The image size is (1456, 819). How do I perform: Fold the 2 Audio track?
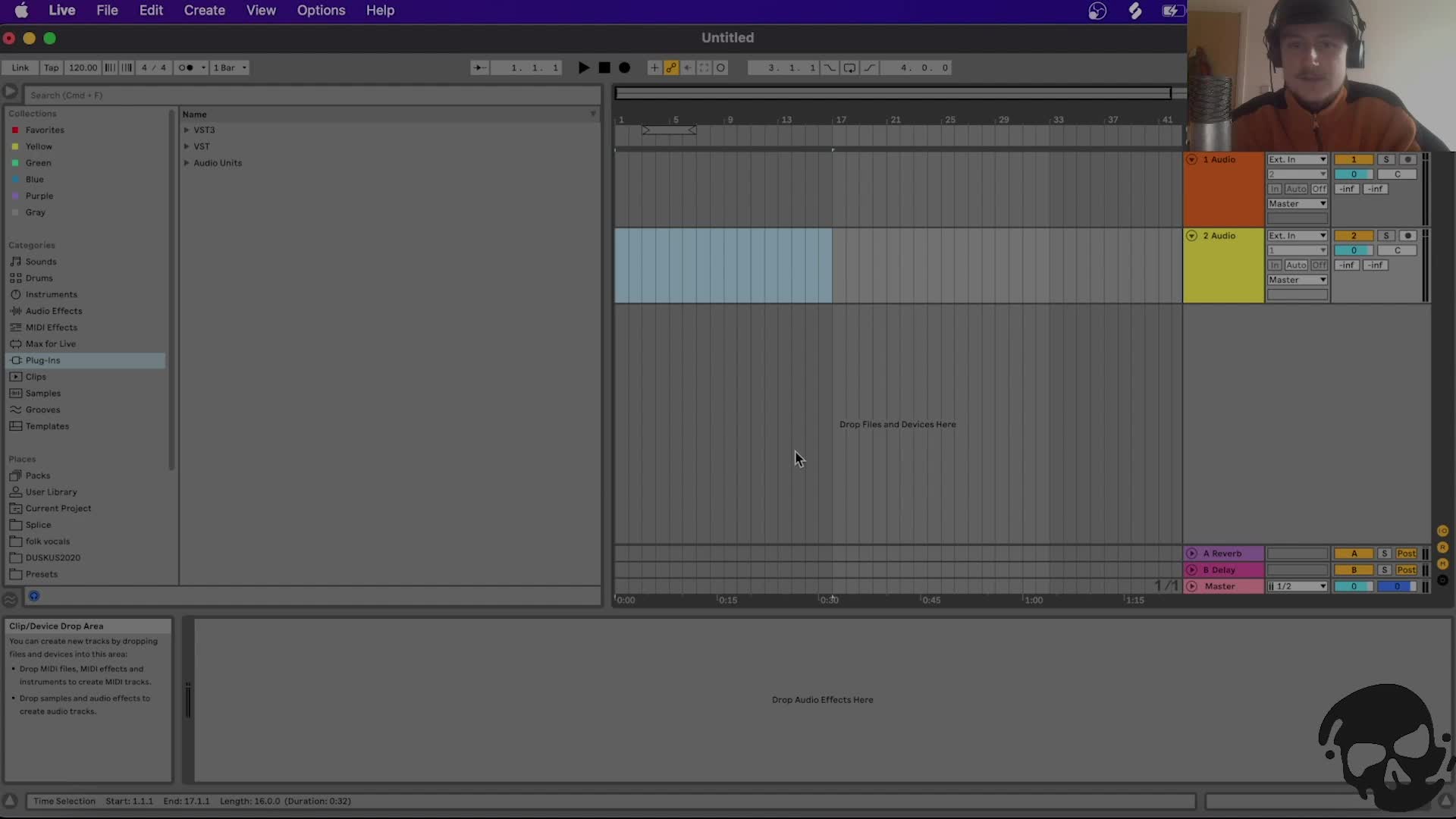[1191, 236]
